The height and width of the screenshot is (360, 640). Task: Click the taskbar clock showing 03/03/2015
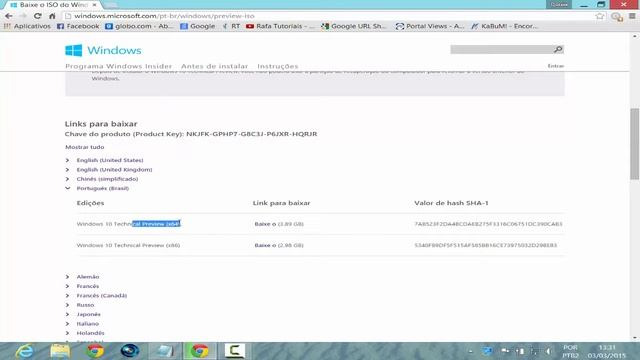coord(607,351)
